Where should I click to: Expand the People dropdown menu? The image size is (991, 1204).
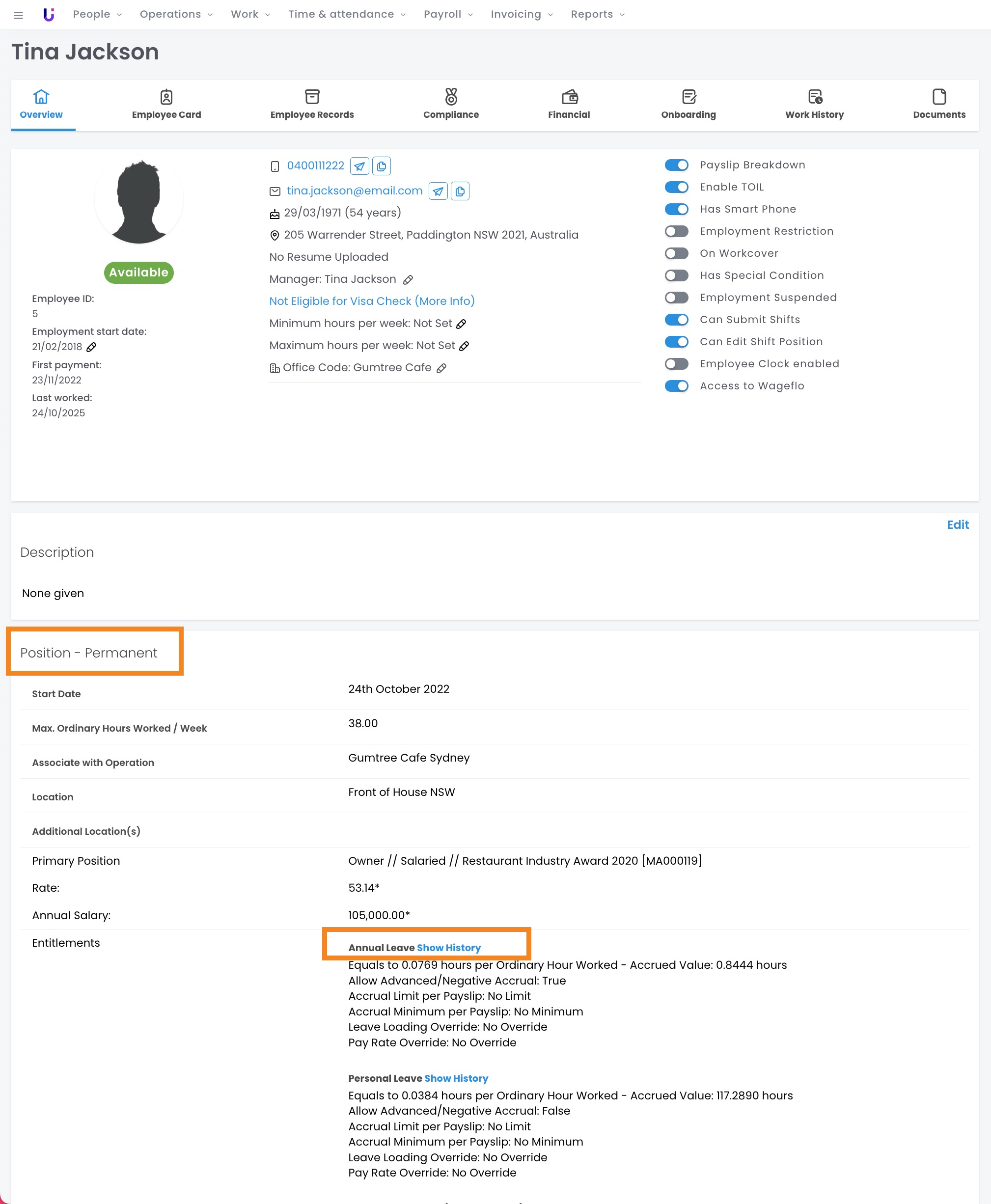tap(97, 14)
